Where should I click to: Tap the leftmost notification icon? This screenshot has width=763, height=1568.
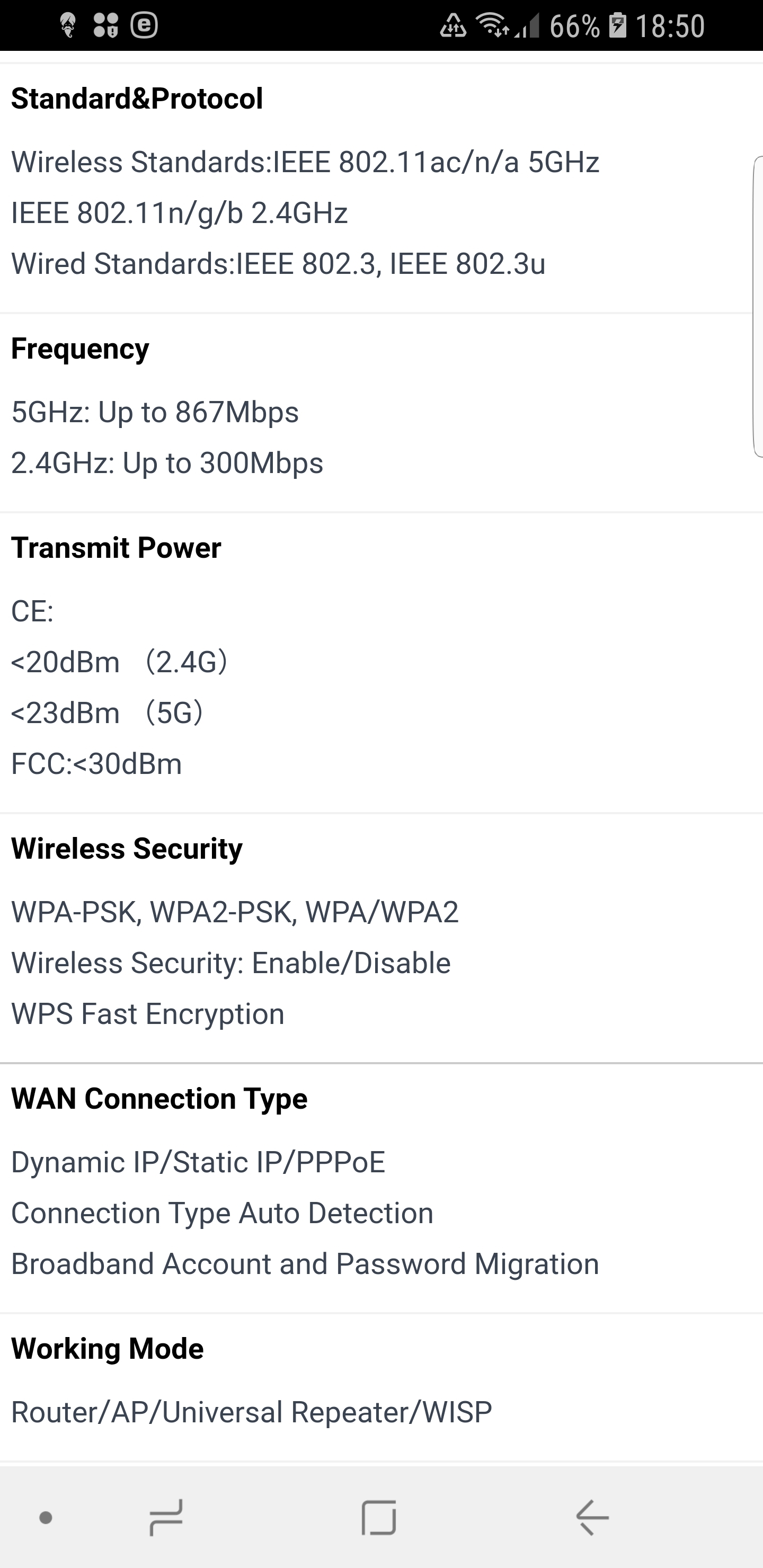[x=68, y=25]
